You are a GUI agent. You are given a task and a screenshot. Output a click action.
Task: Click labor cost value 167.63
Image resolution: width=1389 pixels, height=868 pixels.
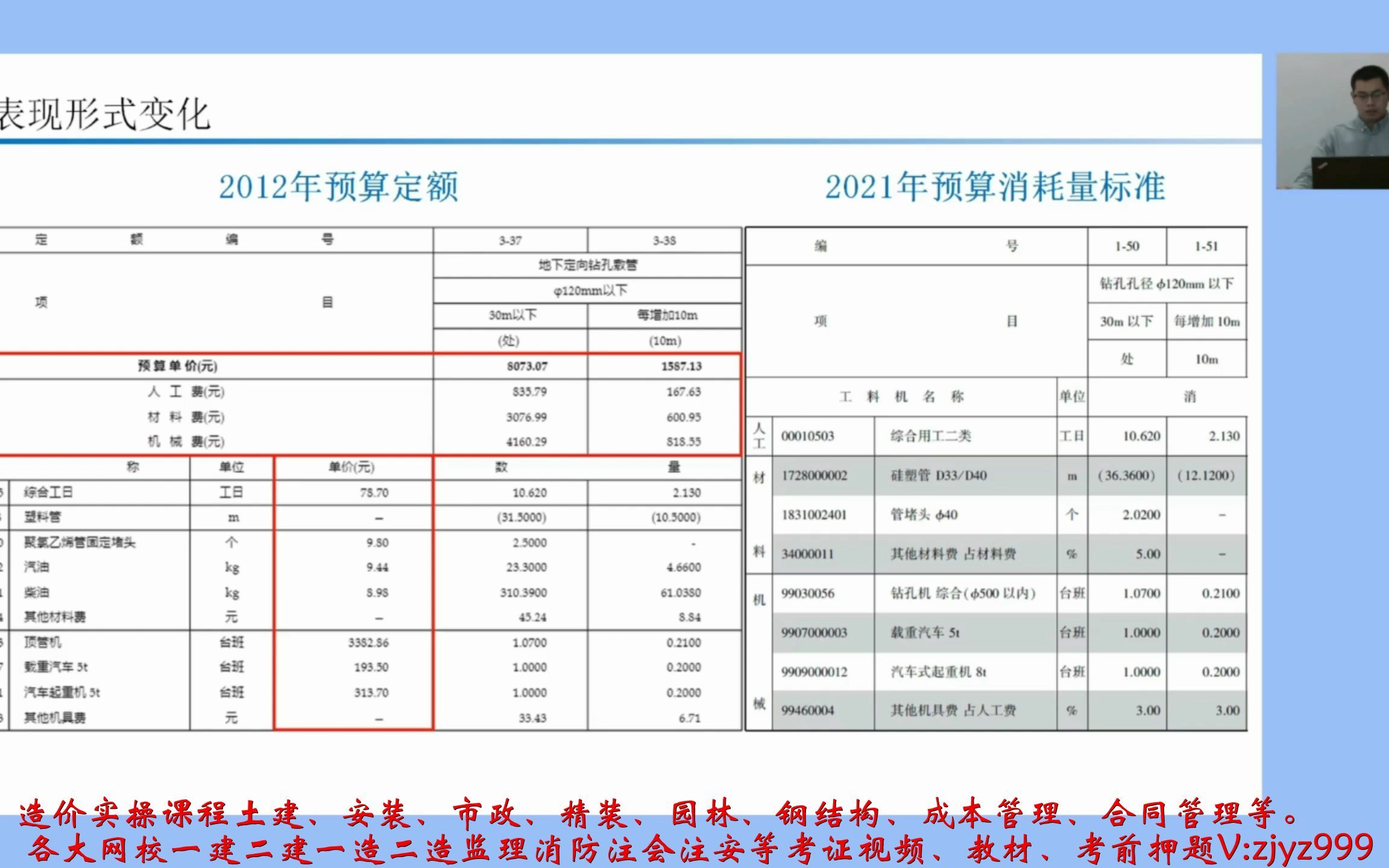684,392
